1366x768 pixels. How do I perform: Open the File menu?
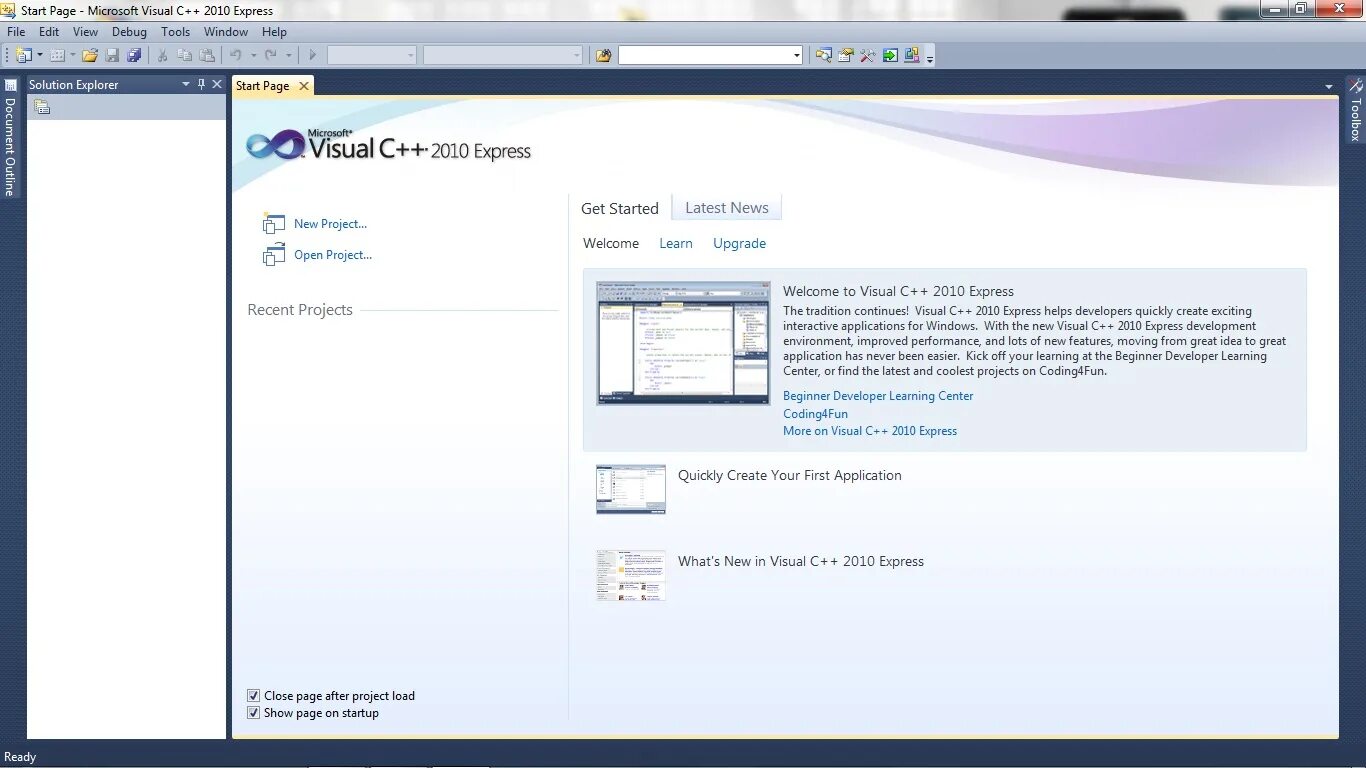(16, 32)
